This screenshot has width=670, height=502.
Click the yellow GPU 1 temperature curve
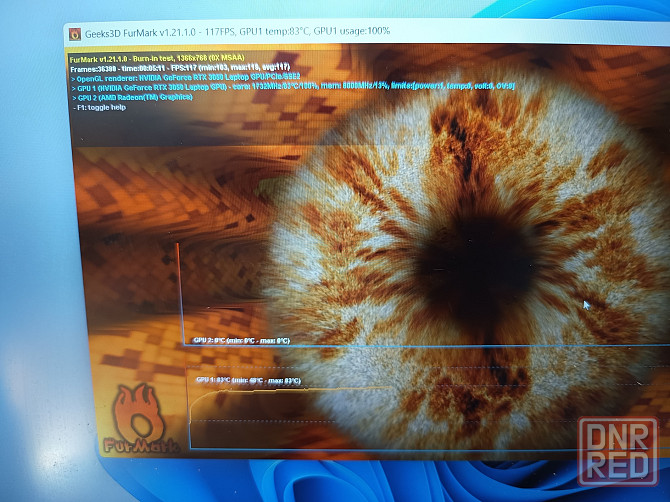pos(290,390)
